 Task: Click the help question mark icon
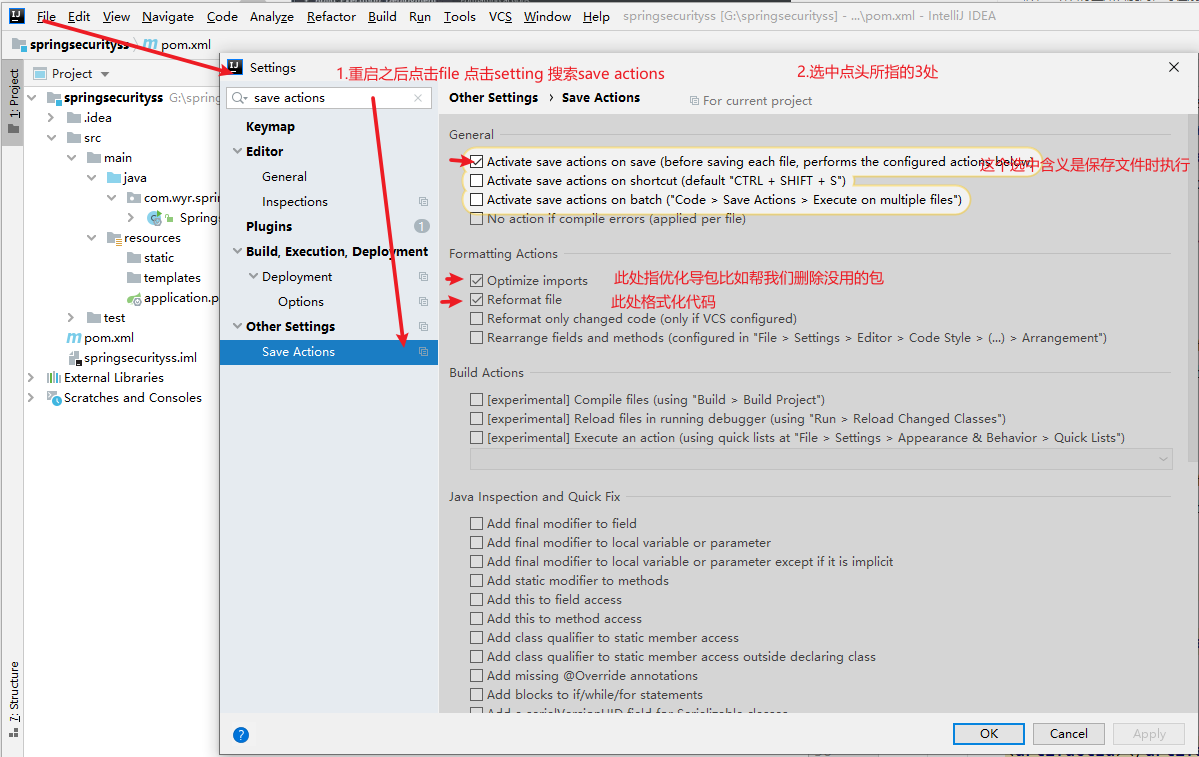click(x=241, y=735)
